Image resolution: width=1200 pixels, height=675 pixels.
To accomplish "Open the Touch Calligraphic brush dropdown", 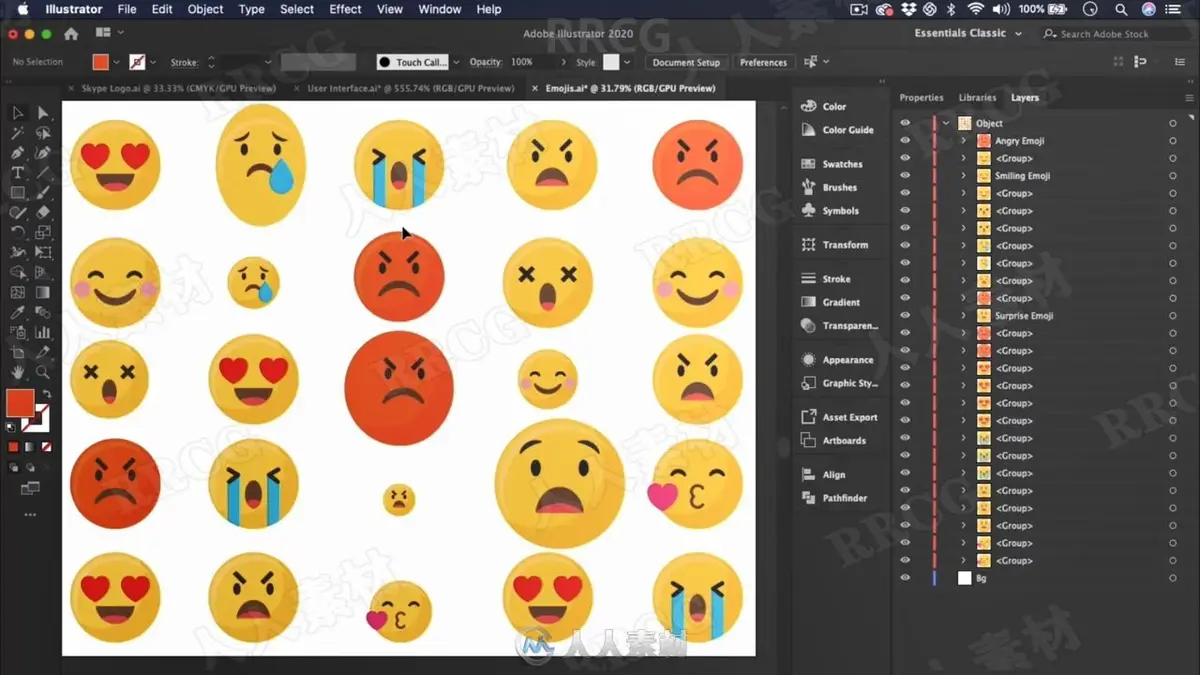I will point(456,62).
